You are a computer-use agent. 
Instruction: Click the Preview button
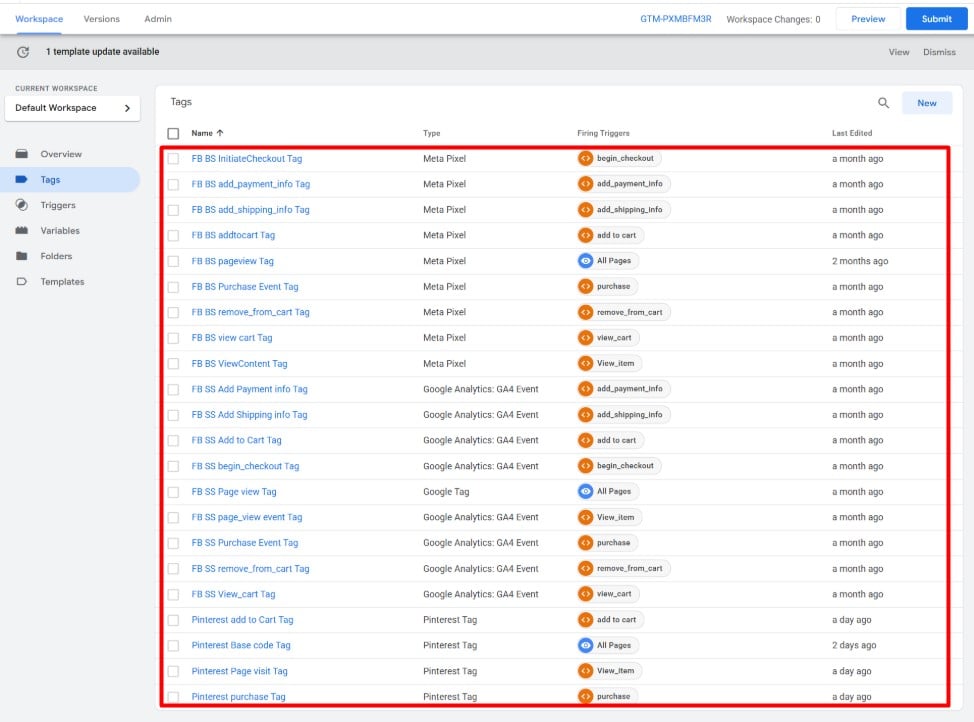click(868, 19)
